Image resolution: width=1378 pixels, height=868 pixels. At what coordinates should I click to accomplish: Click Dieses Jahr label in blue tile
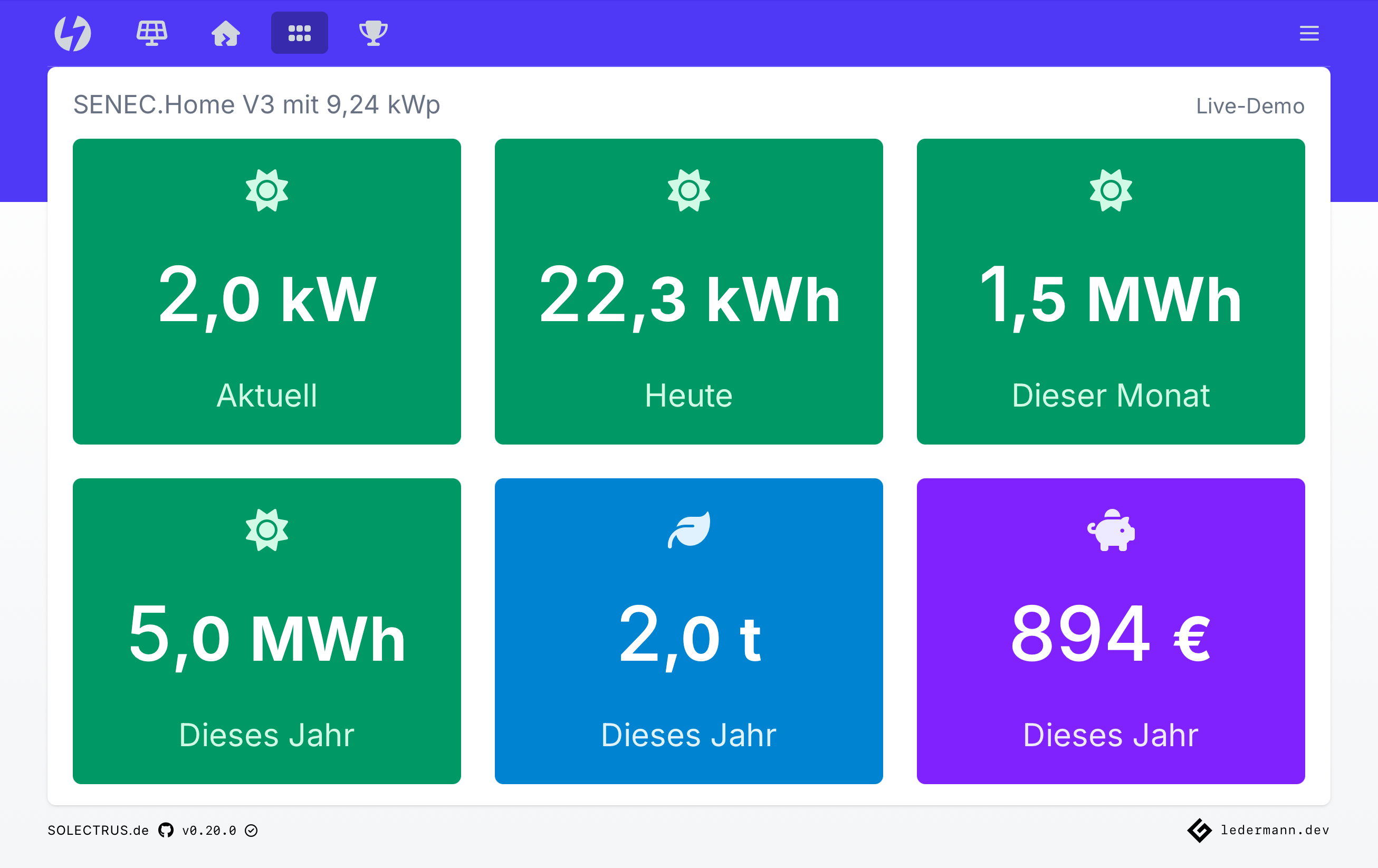coord(688,735)
